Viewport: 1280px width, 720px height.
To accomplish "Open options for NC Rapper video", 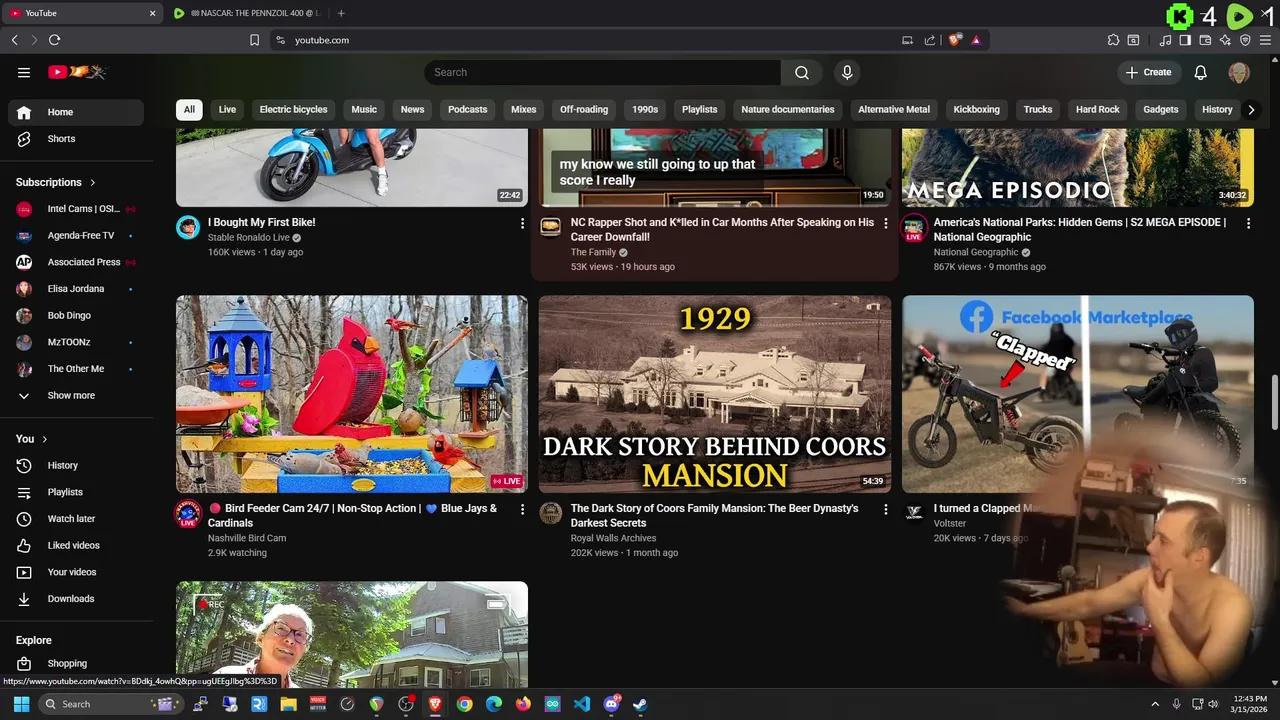I will (x=885, y=224).
